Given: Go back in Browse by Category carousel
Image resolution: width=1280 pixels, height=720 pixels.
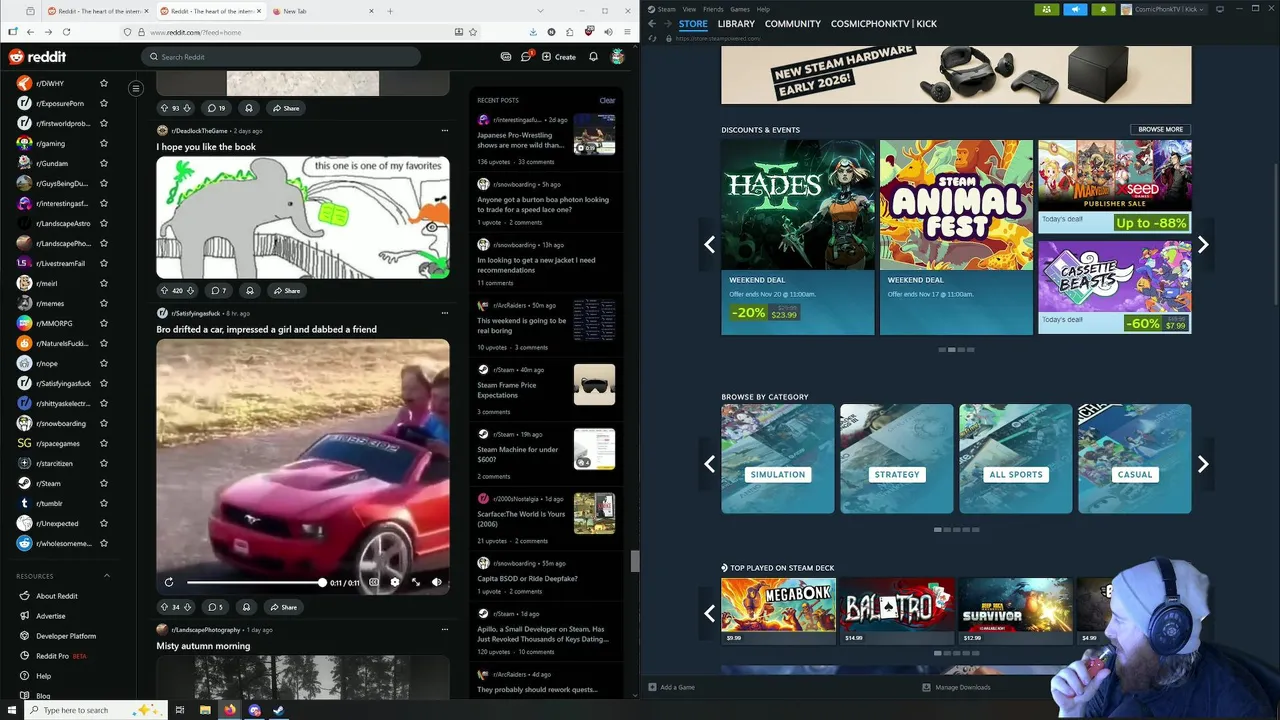Looking at the screenshot, I should [709, 464].
